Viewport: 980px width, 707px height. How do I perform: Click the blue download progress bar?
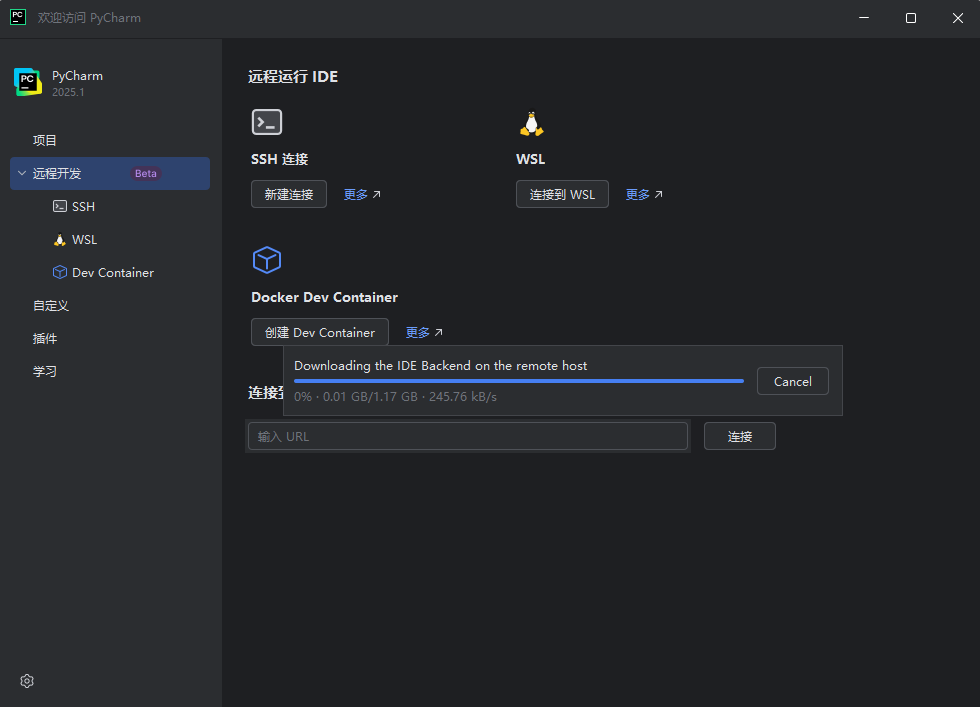519,381
